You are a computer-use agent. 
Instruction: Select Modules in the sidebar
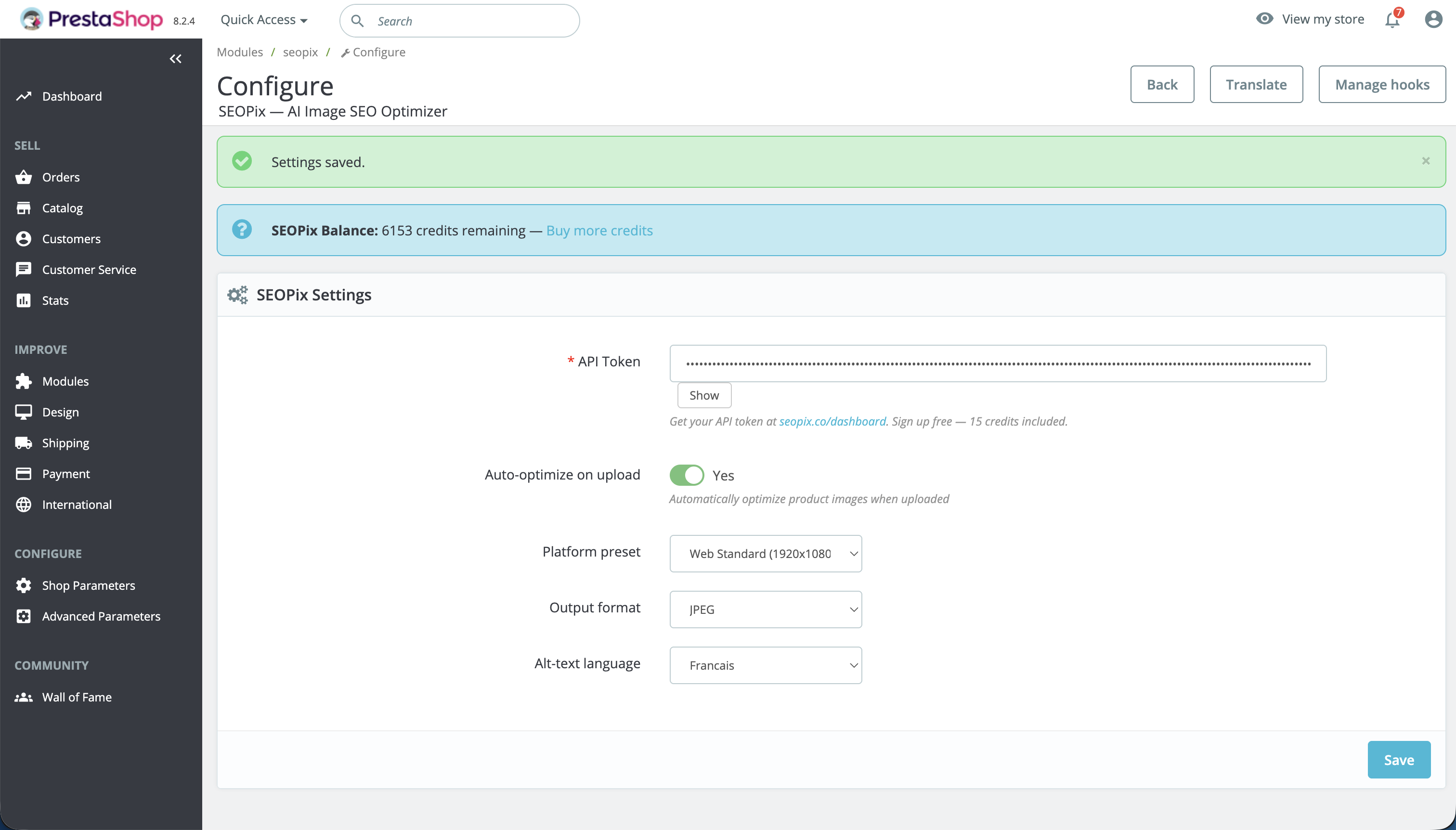pos(65,381)
